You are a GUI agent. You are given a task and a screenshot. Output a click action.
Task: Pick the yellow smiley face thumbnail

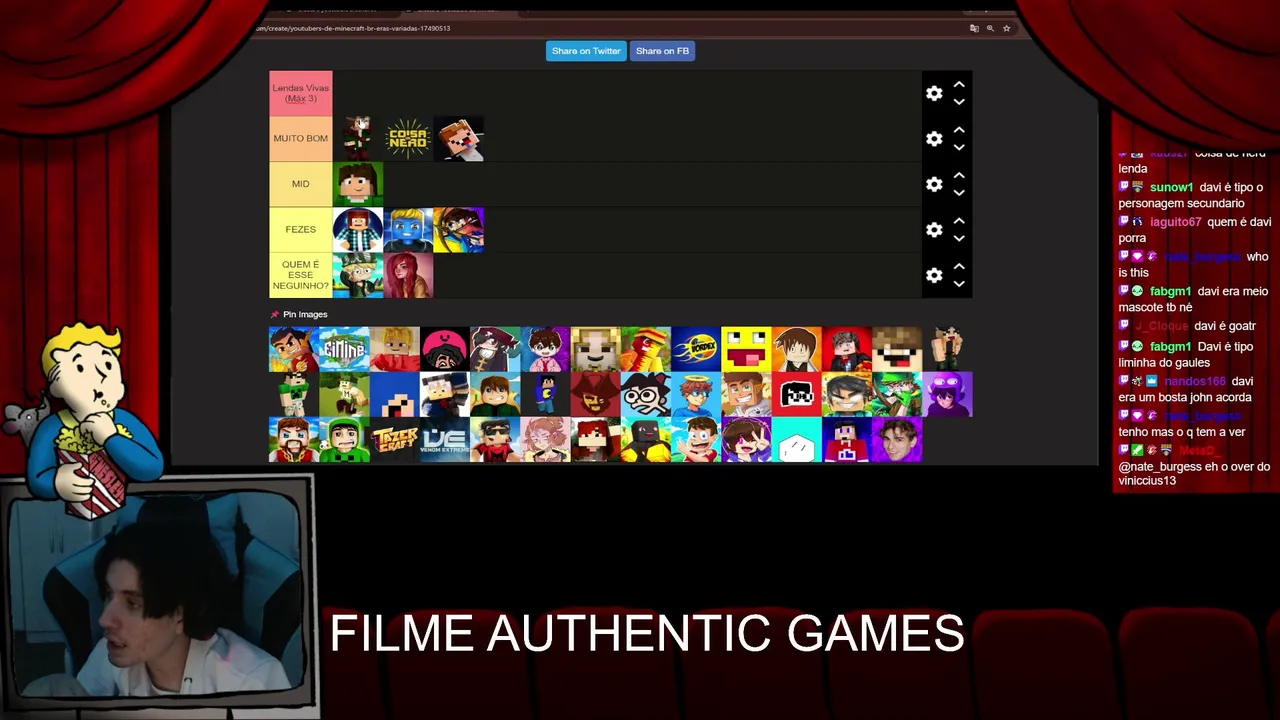tap(746, 349)
